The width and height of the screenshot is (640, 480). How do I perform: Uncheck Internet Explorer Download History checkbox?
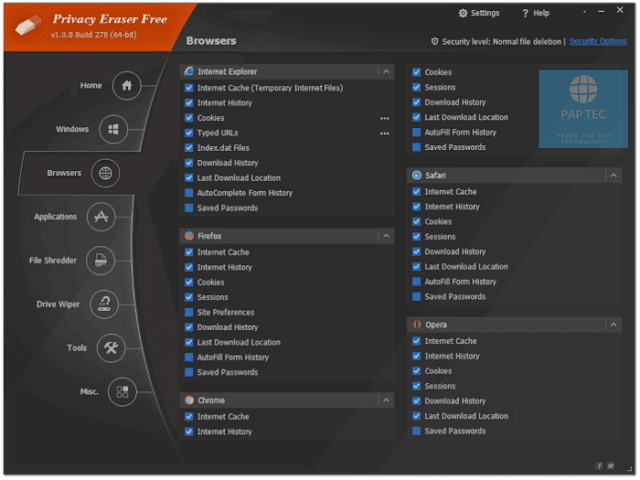click(x=189, y=163)
